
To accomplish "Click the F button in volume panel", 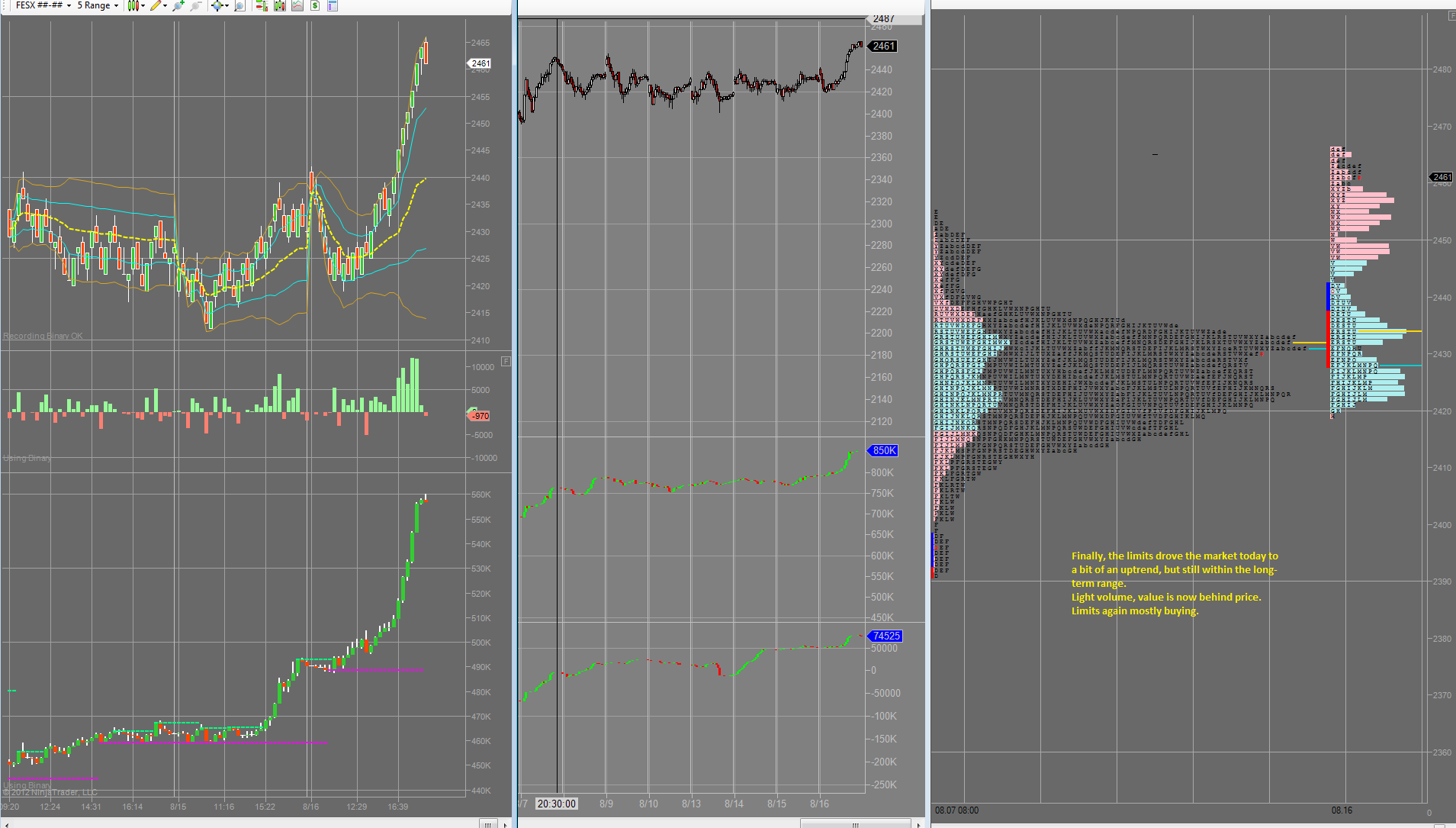I will [506, 361].
